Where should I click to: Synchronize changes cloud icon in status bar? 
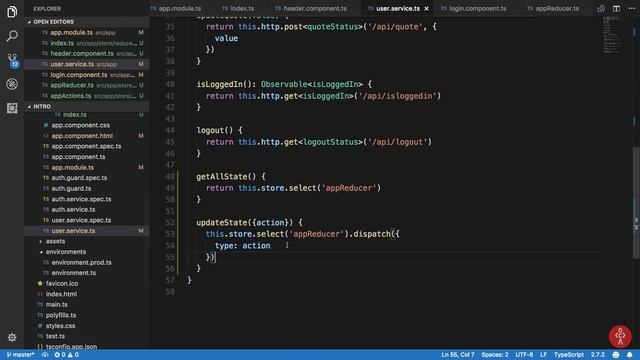coord(45,355)
